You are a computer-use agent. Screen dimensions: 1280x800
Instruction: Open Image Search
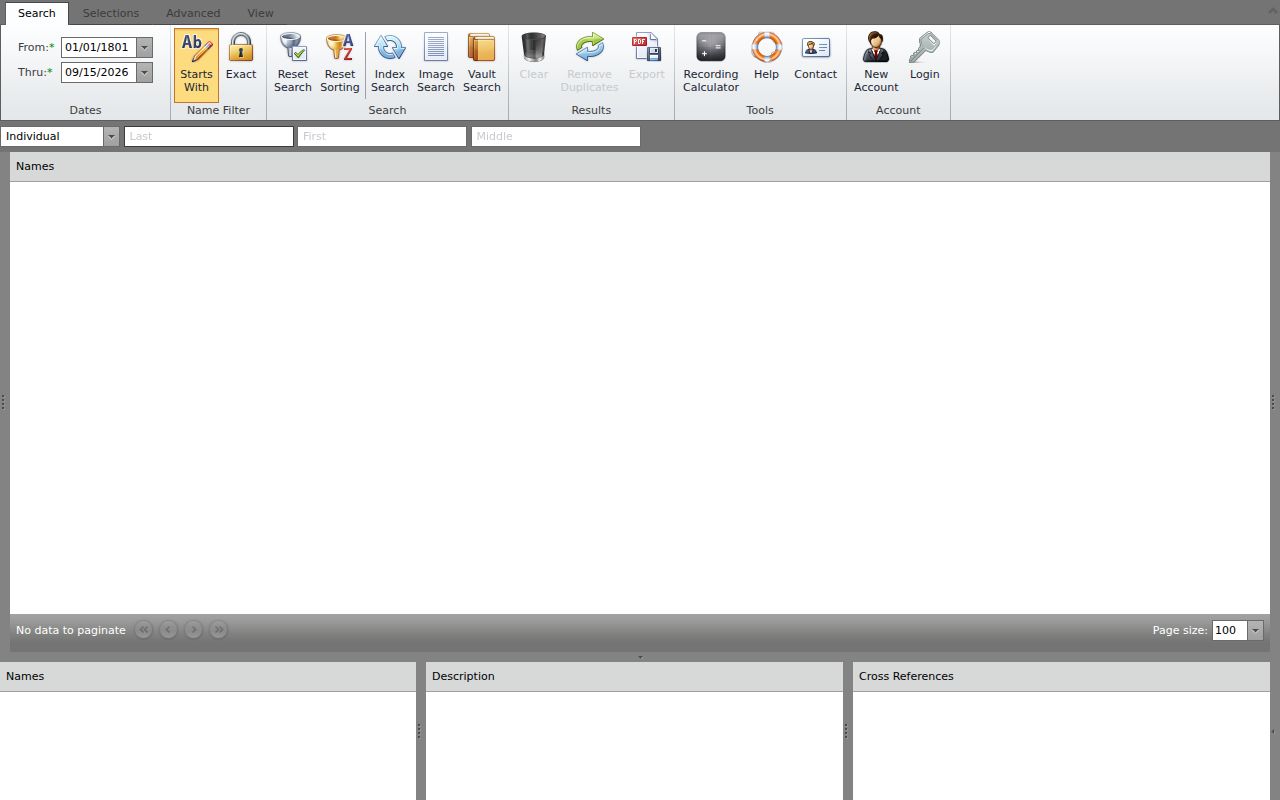(436, 64)
